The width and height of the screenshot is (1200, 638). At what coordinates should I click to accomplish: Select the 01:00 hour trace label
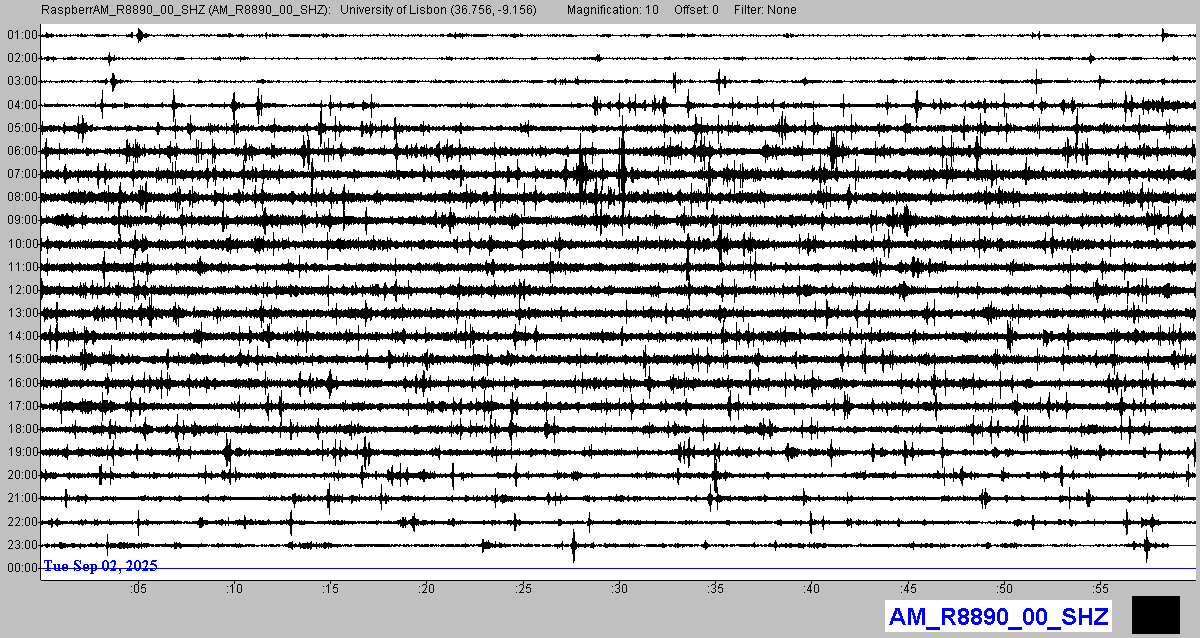(21, 35)
